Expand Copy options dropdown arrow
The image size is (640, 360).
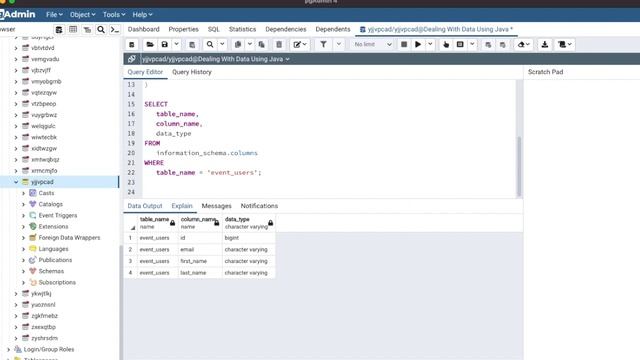[249, 44]
